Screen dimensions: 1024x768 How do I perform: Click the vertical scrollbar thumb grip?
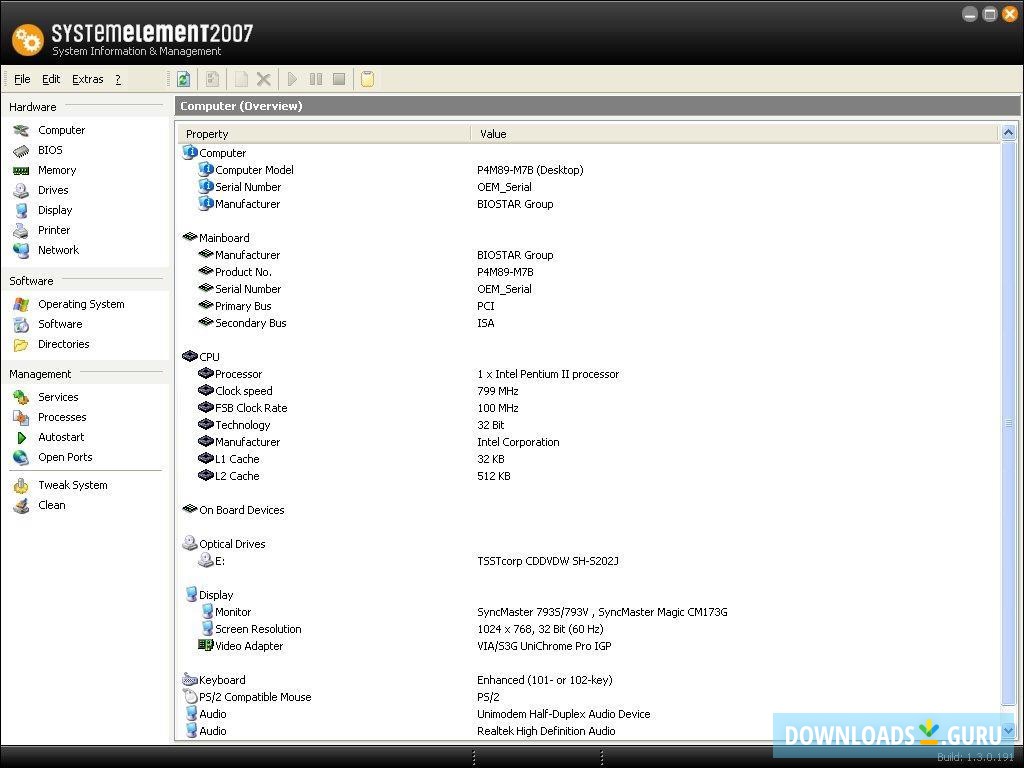tap(1008, 424)
